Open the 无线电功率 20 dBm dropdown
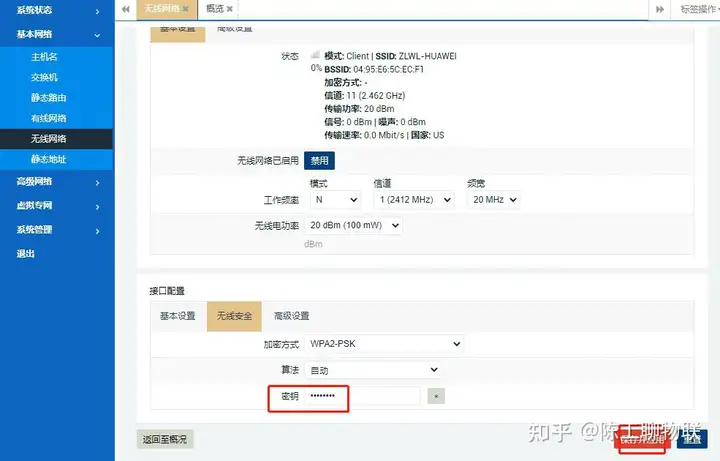 pyautogui.click(x=353, y=225)
